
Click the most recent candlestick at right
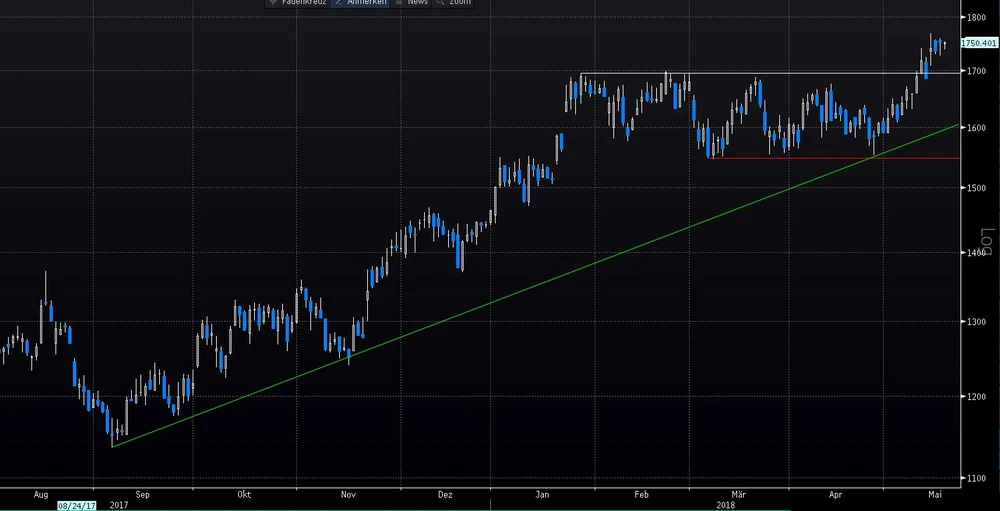[944, 43]
